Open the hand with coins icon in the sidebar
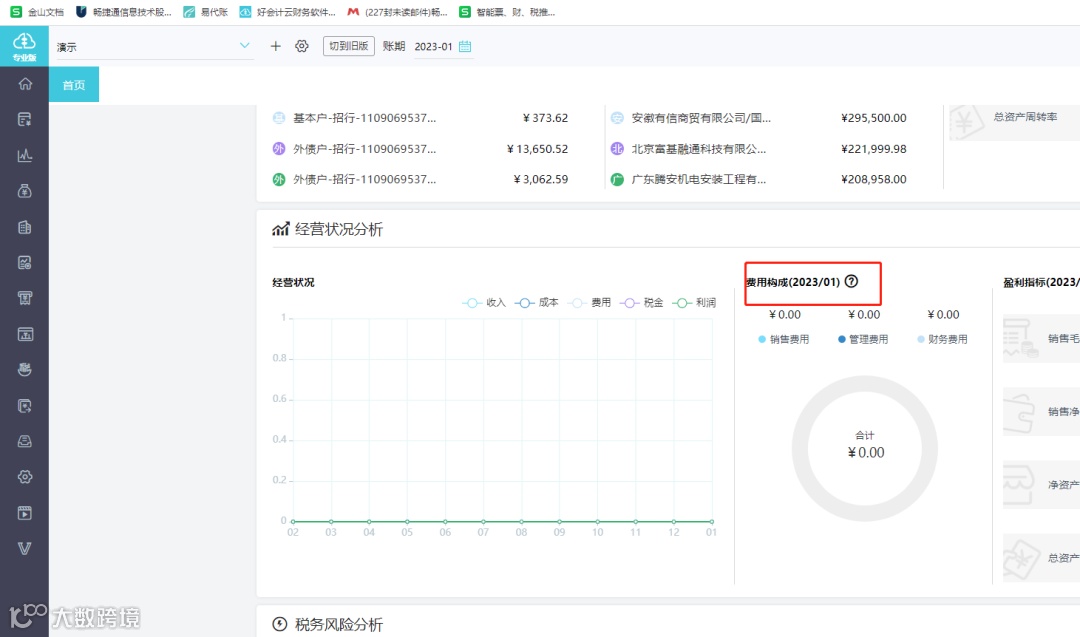This screenshot has width=1080, height=637. pos(25,370)
